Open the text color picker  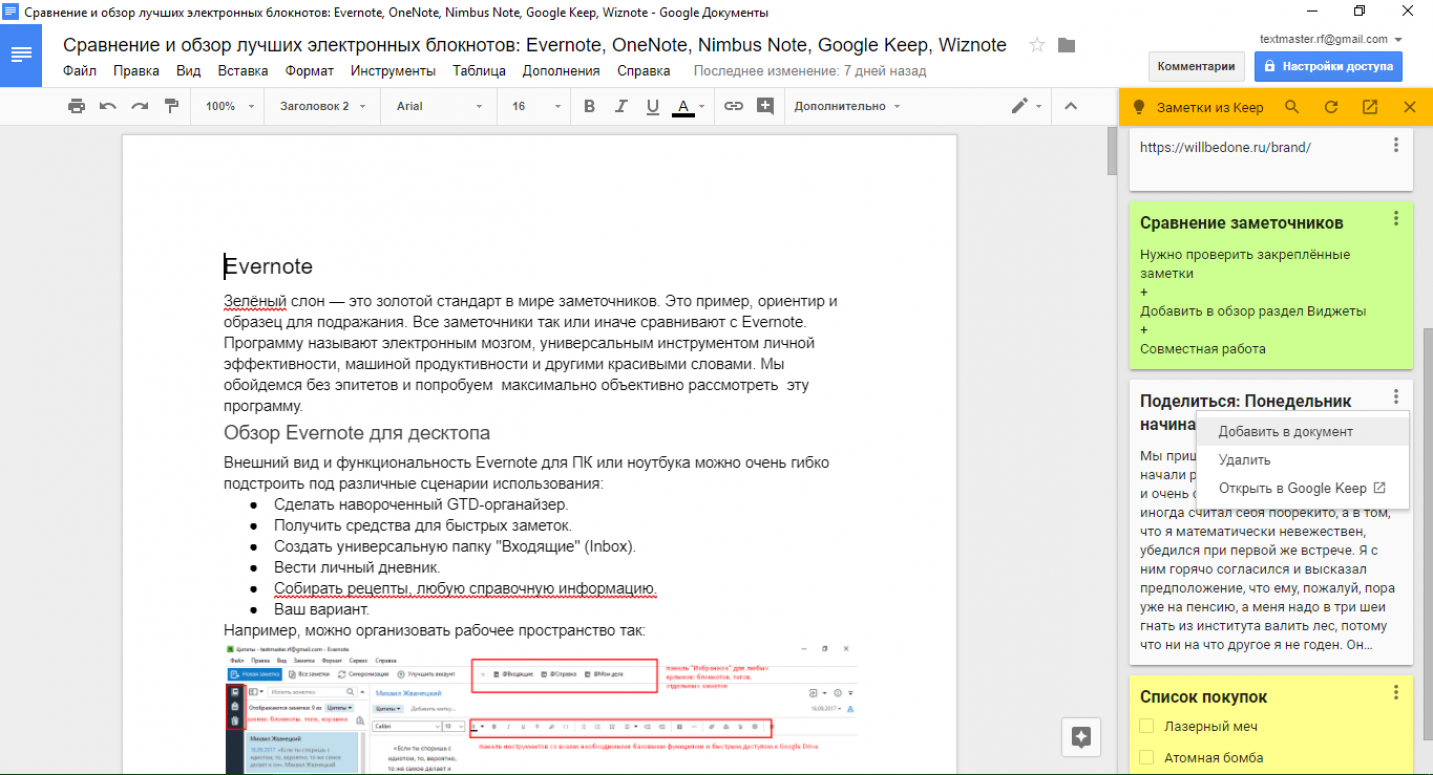coord(684,106)
